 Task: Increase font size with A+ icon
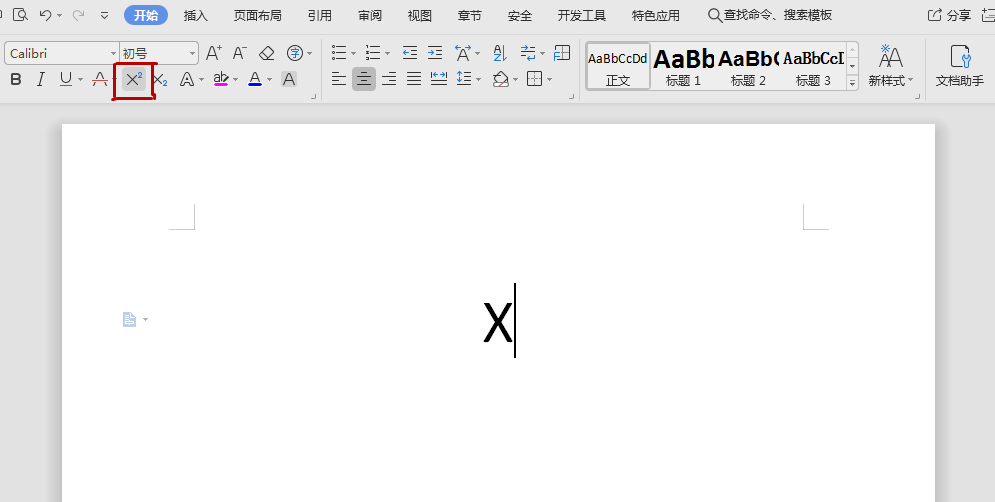point(214,53)
